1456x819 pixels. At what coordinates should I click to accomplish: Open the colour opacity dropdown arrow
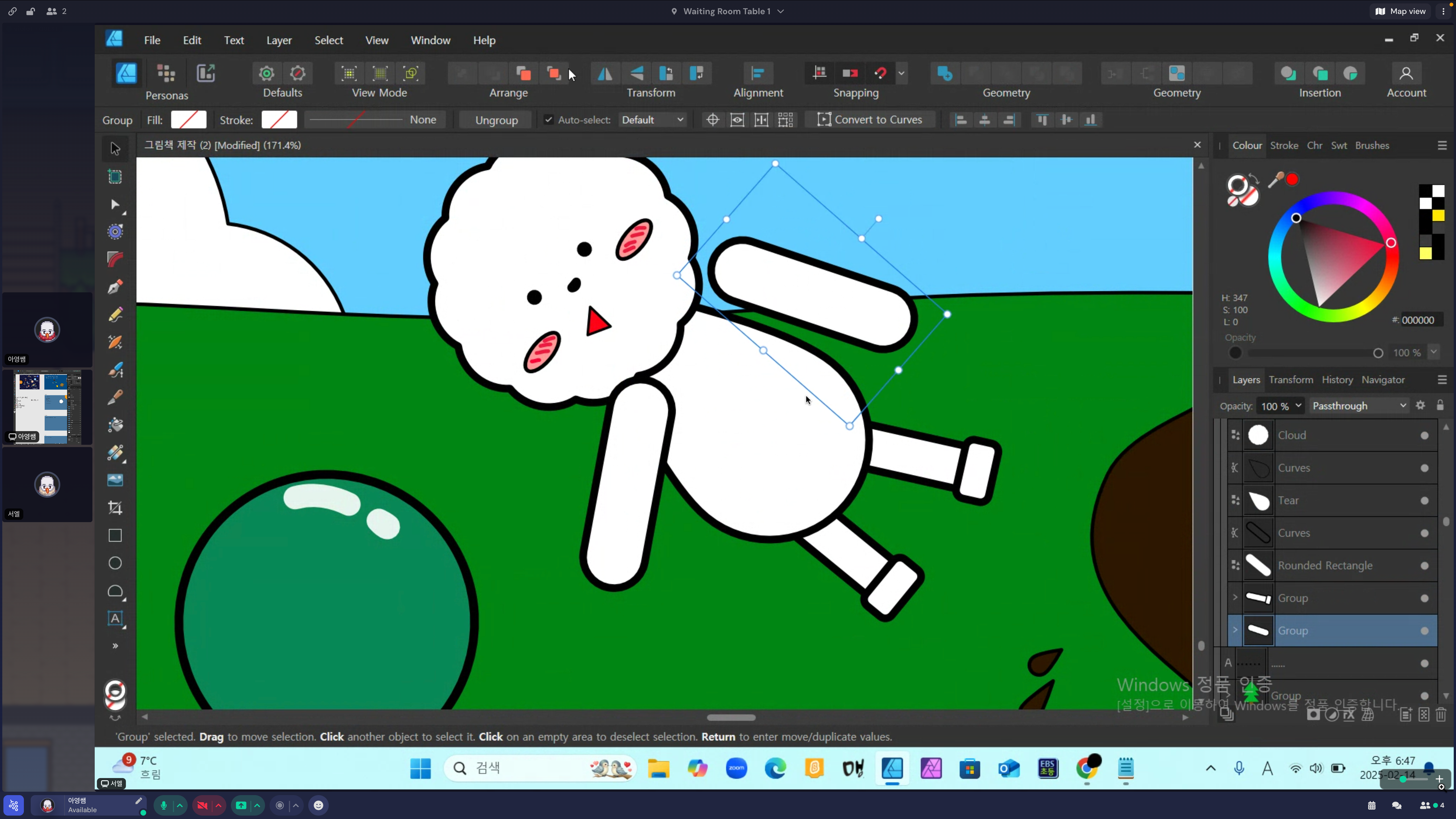(1434, 352)
